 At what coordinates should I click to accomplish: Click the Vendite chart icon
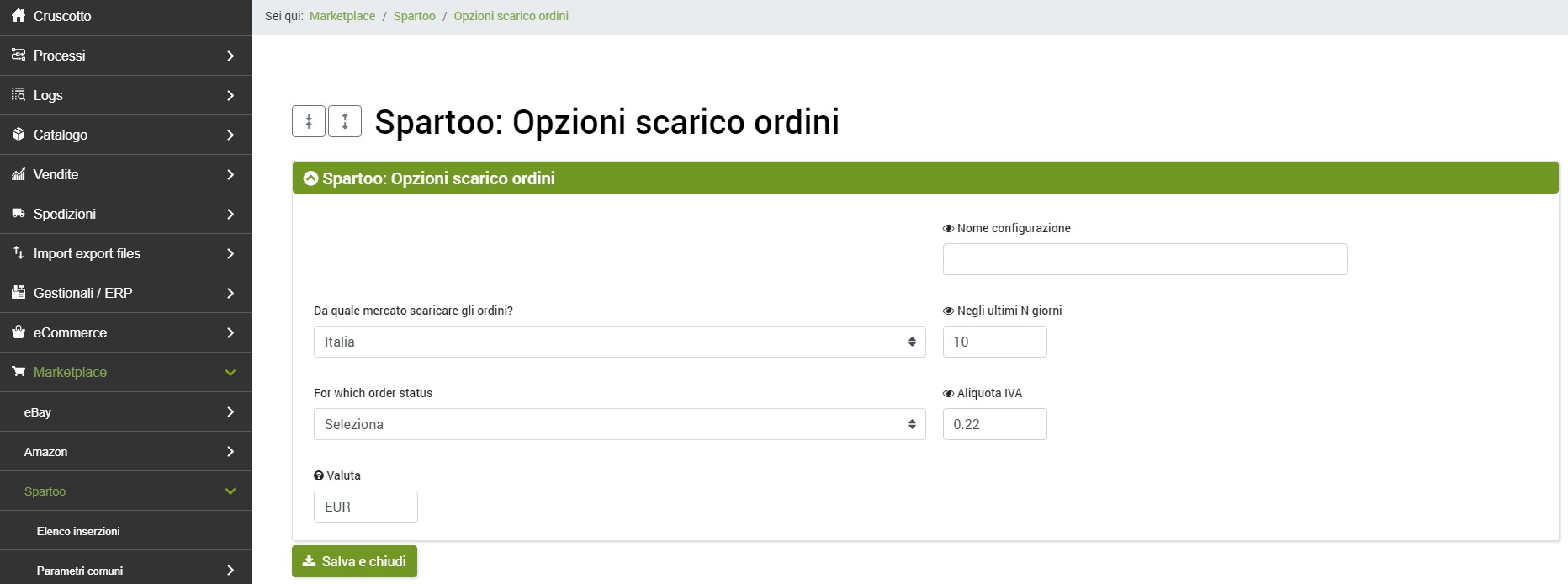pyautogui.click(x=19, y=174)
